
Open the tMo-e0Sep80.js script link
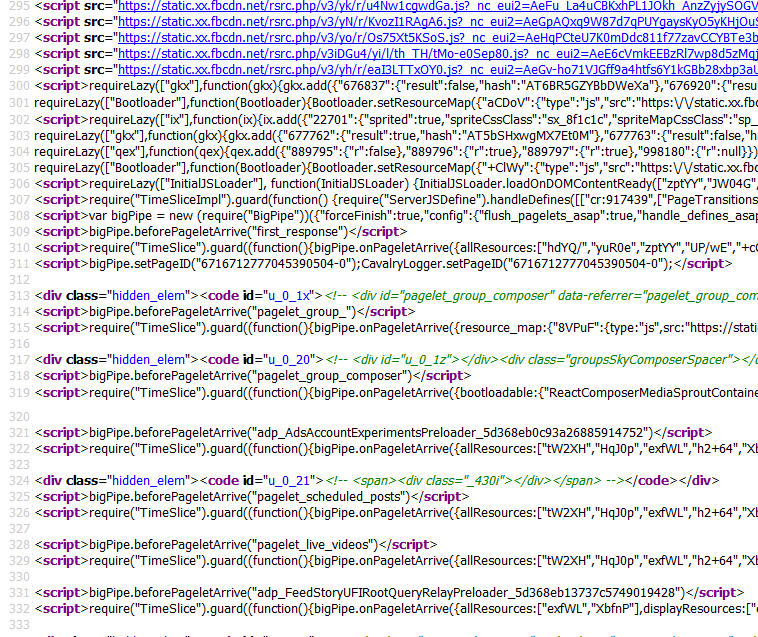437,54
